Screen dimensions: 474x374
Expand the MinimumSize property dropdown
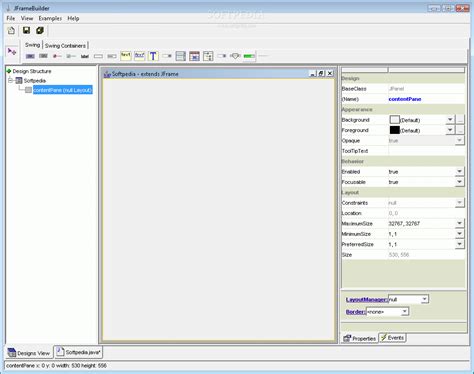(459, 233)
